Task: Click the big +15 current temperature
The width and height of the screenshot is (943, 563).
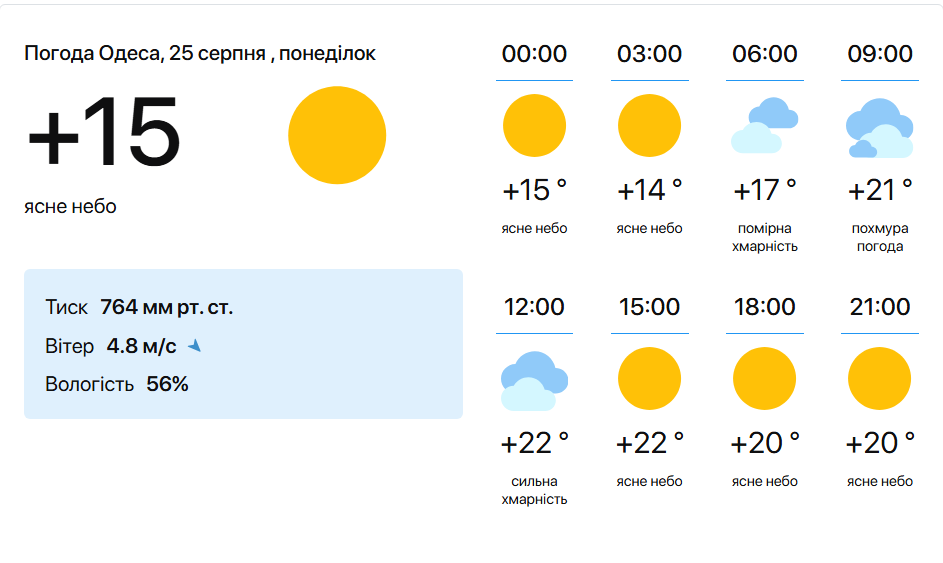Action: (x=104, y=134)
